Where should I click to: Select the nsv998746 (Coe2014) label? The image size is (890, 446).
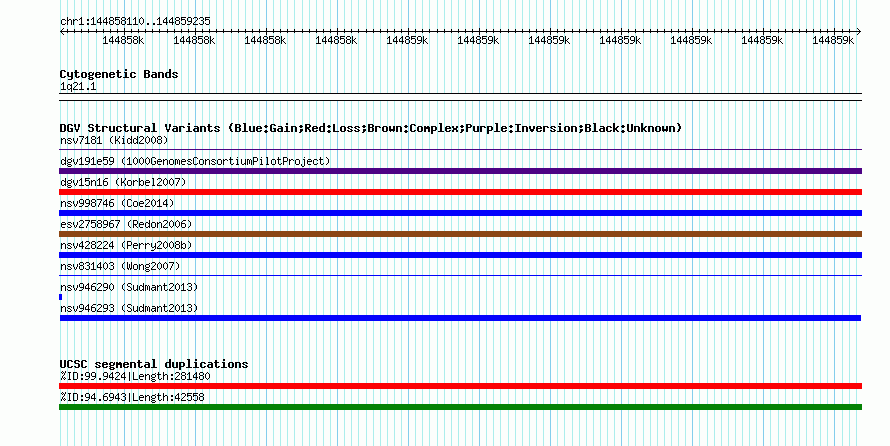(x=117, y=203)
